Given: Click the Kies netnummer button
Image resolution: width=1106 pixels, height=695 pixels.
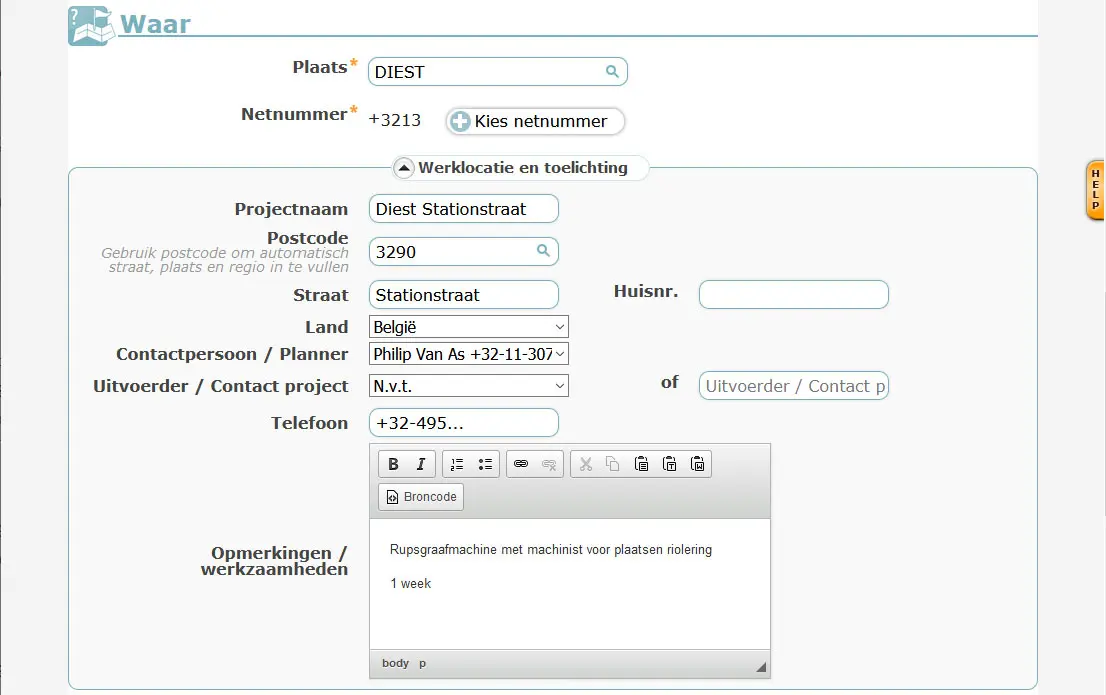Looking at the screenshot, I should pyautogui.click(x=535, y=122).
